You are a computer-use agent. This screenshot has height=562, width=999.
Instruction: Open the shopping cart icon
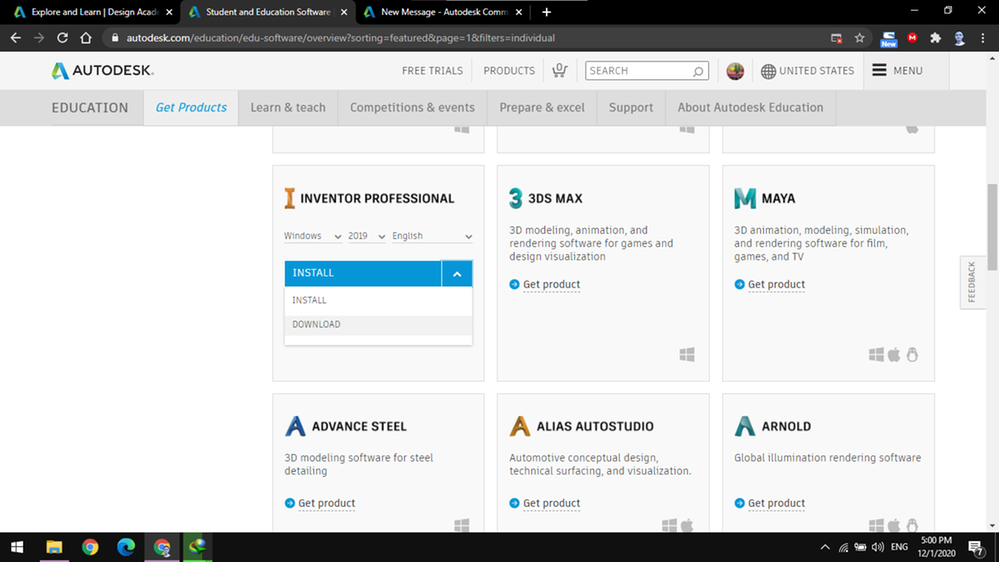[x=559, y=70]
